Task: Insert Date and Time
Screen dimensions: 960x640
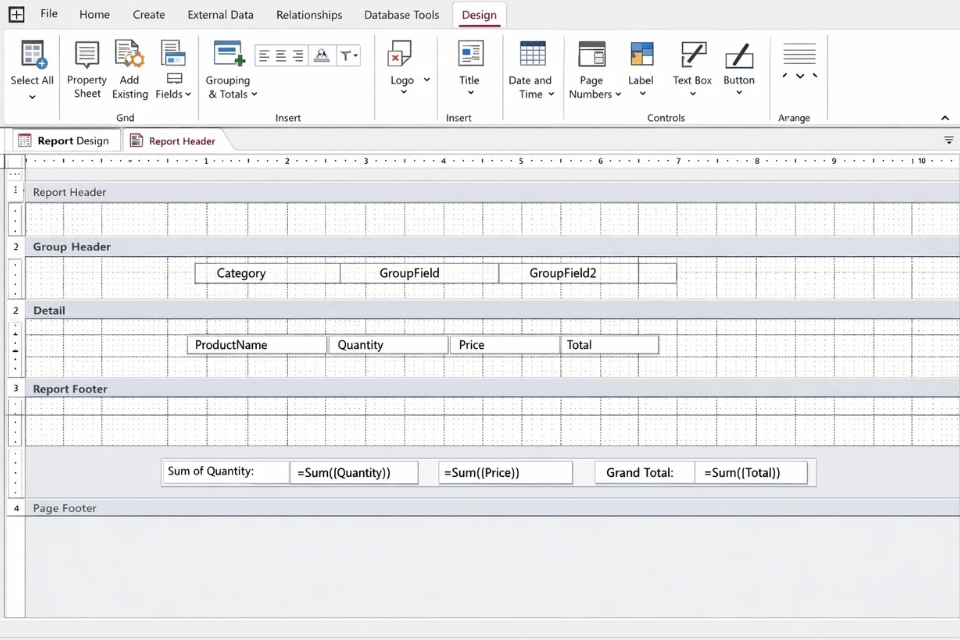Action: tap(531, 54)
